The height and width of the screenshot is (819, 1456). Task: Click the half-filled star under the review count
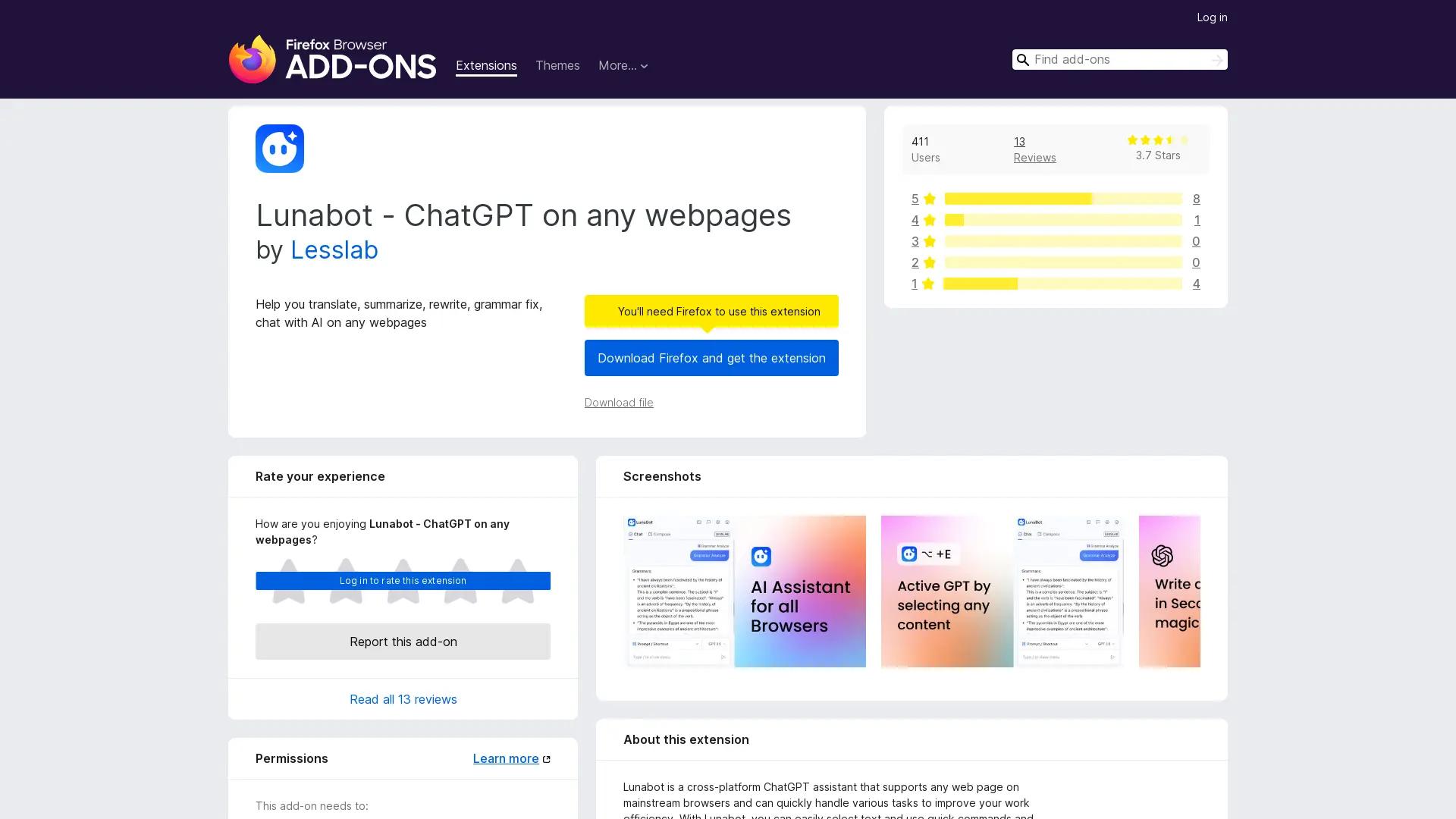[x=1171, y=140]
